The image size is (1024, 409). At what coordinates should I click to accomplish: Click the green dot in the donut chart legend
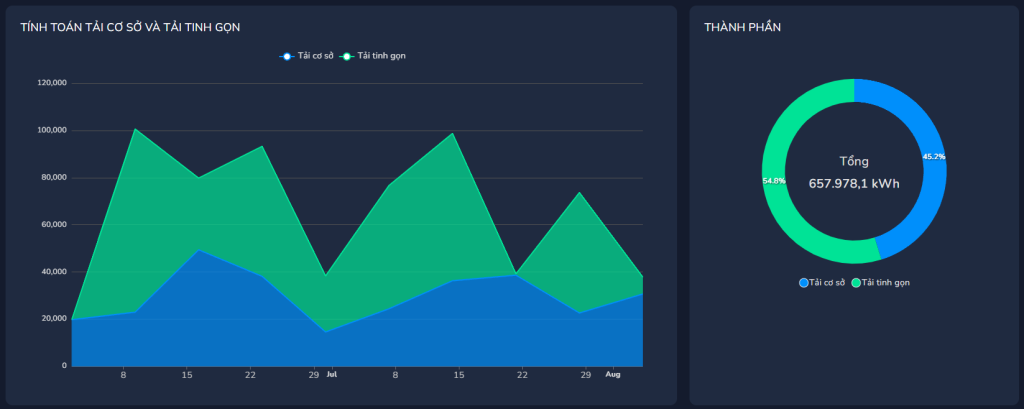click(856, 283)
